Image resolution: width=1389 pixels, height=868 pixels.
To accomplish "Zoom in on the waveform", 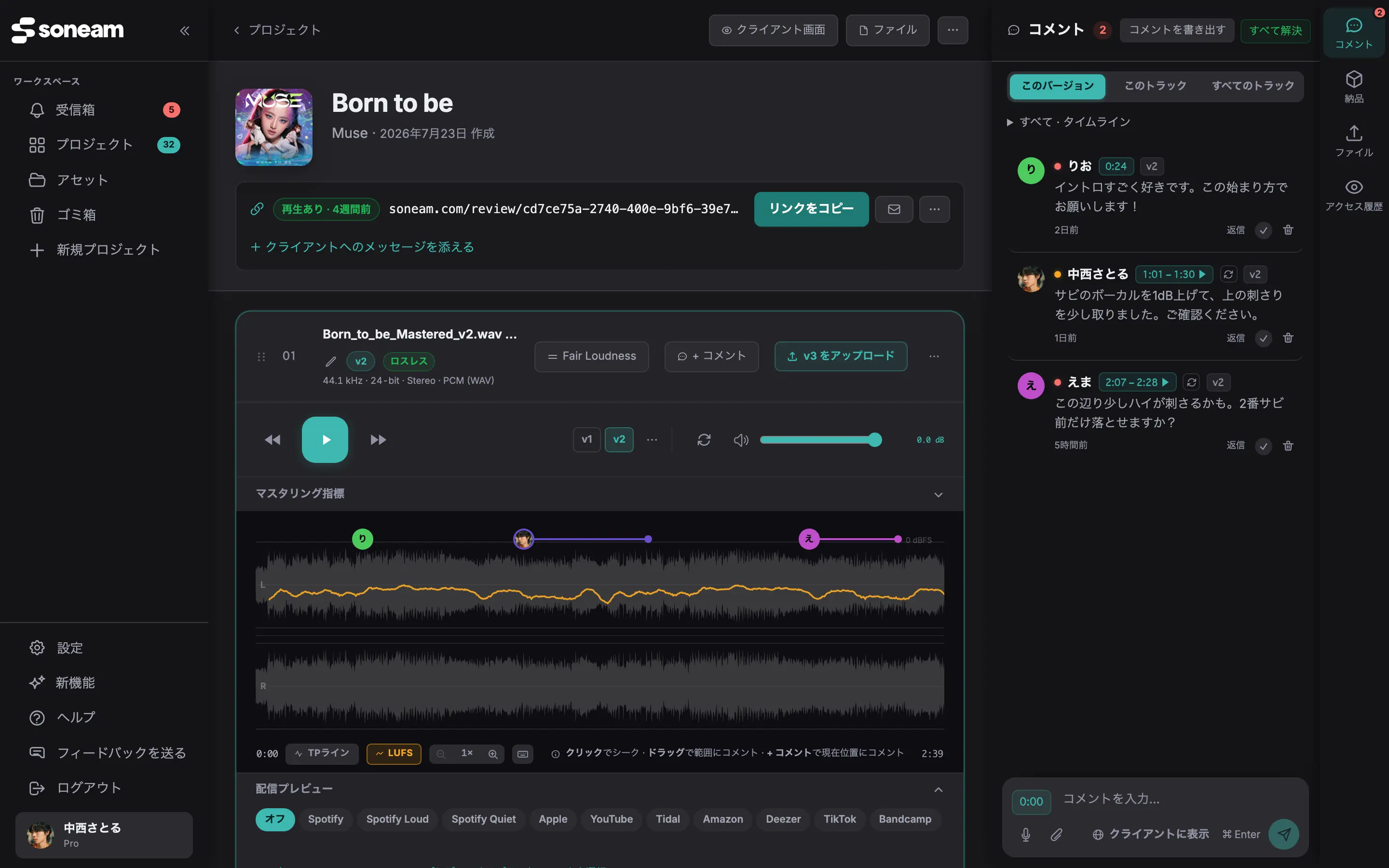I will pyautogui.click(x=492, y=754).
